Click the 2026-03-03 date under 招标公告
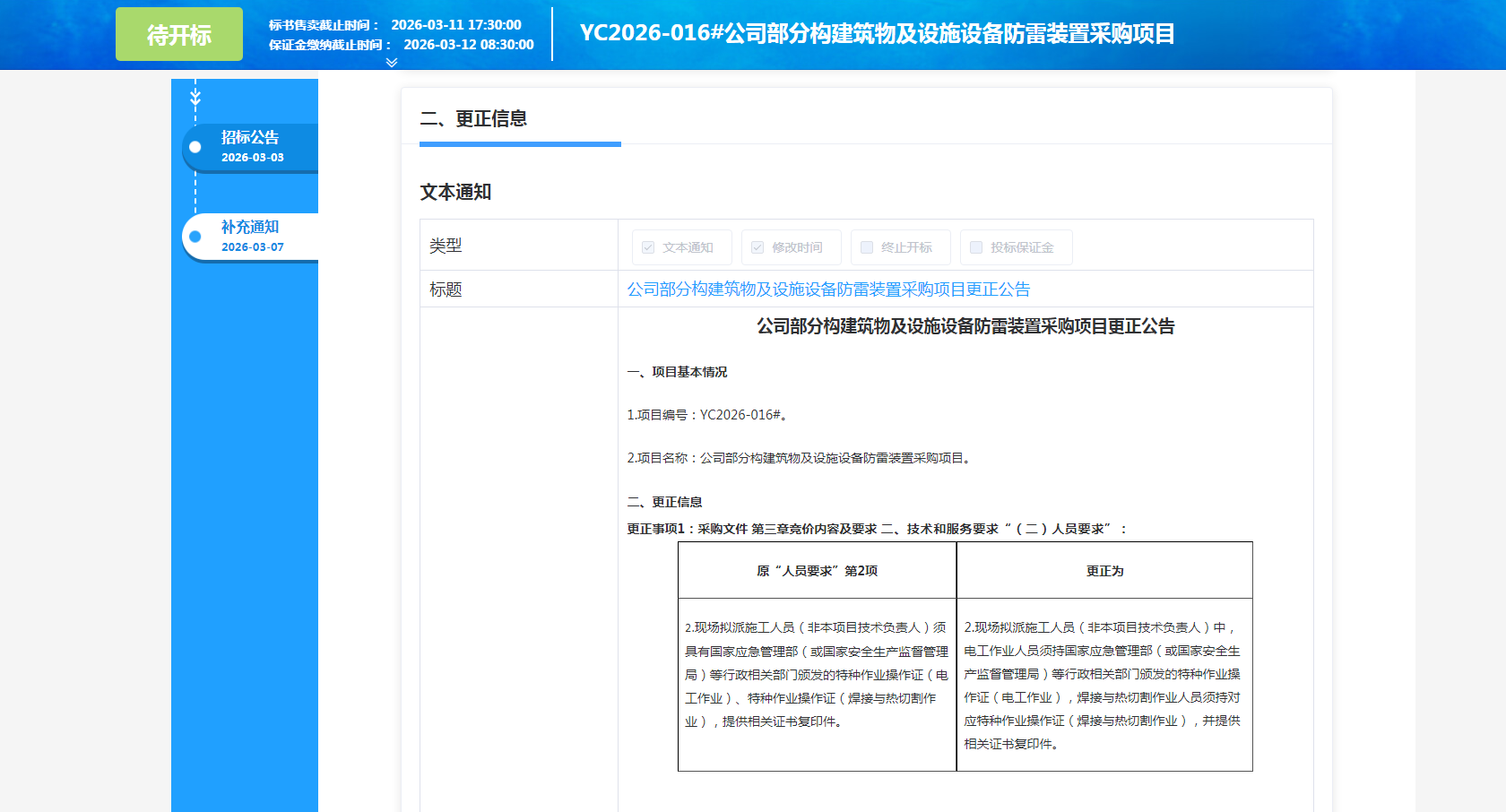Viewport: 1506px width, 812px height. (x=253, y=158)
